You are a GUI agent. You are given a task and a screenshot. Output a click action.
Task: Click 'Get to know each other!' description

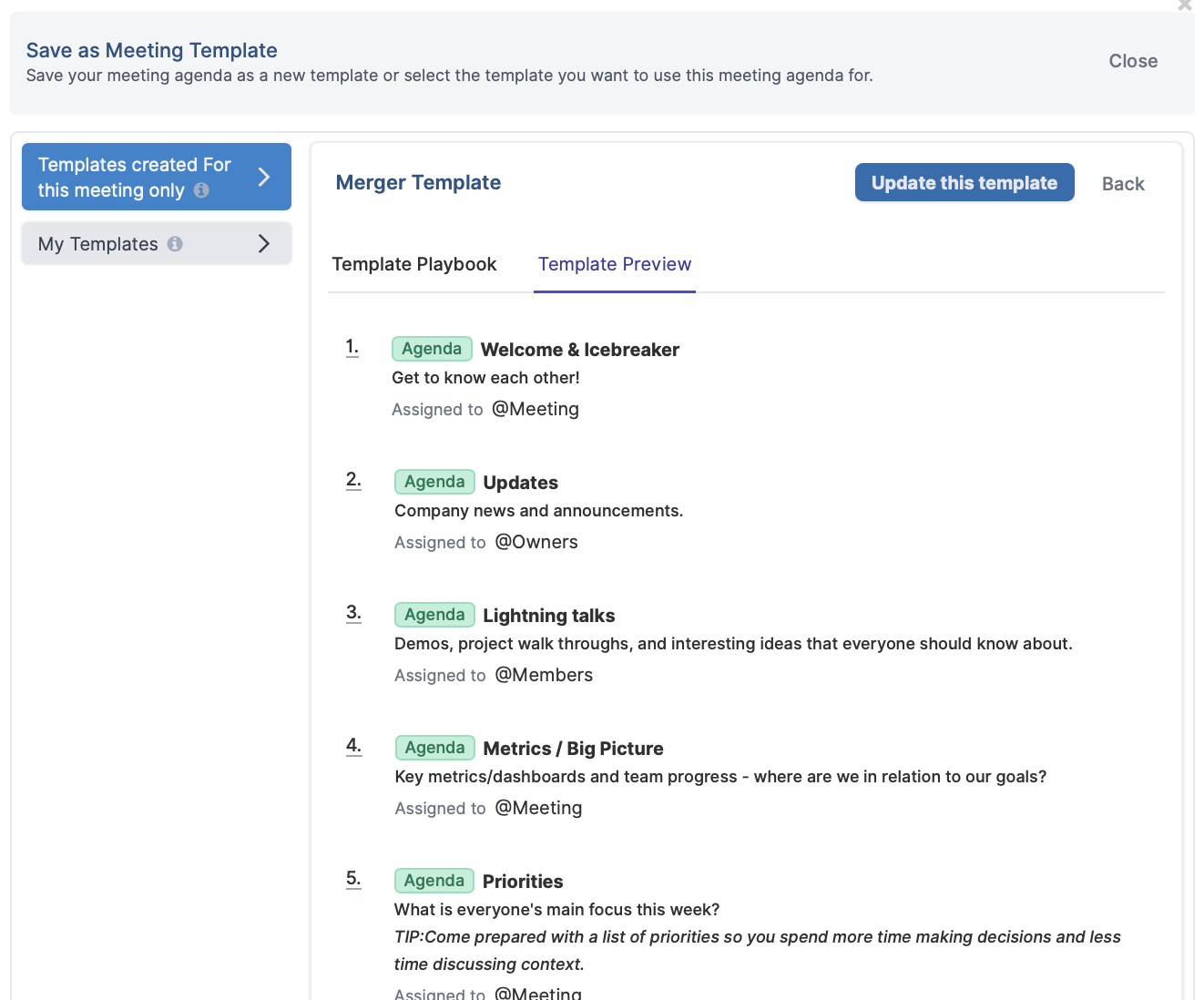point(485,378)
